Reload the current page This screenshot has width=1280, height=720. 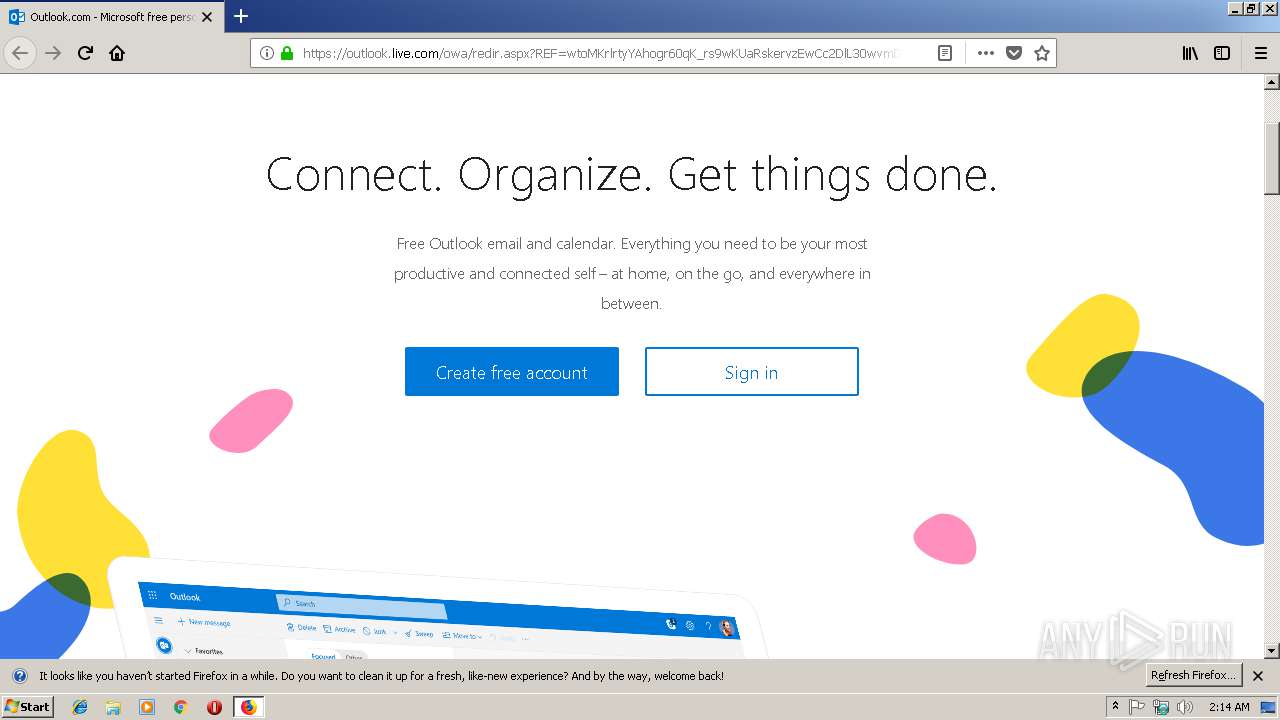click(85, 53)
